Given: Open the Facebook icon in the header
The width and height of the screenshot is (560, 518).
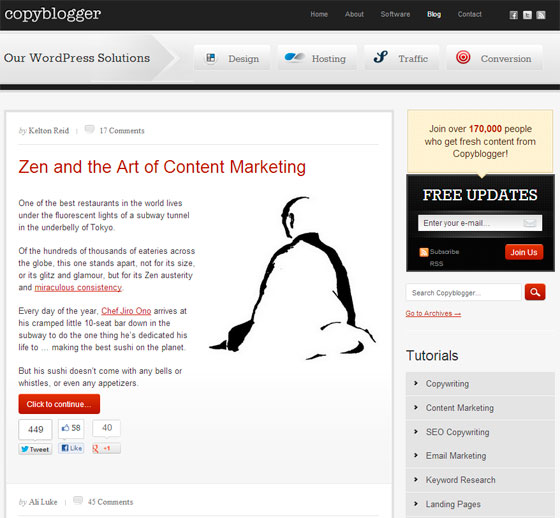Looking at the screenshot, I should [x=514, y=15].
